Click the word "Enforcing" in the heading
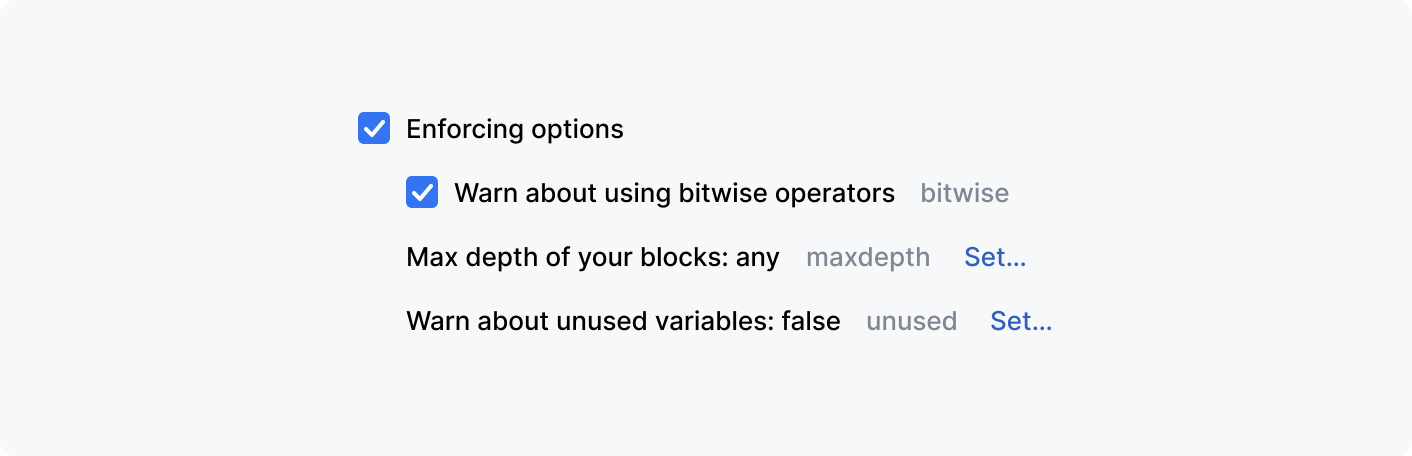 [464, 129]
